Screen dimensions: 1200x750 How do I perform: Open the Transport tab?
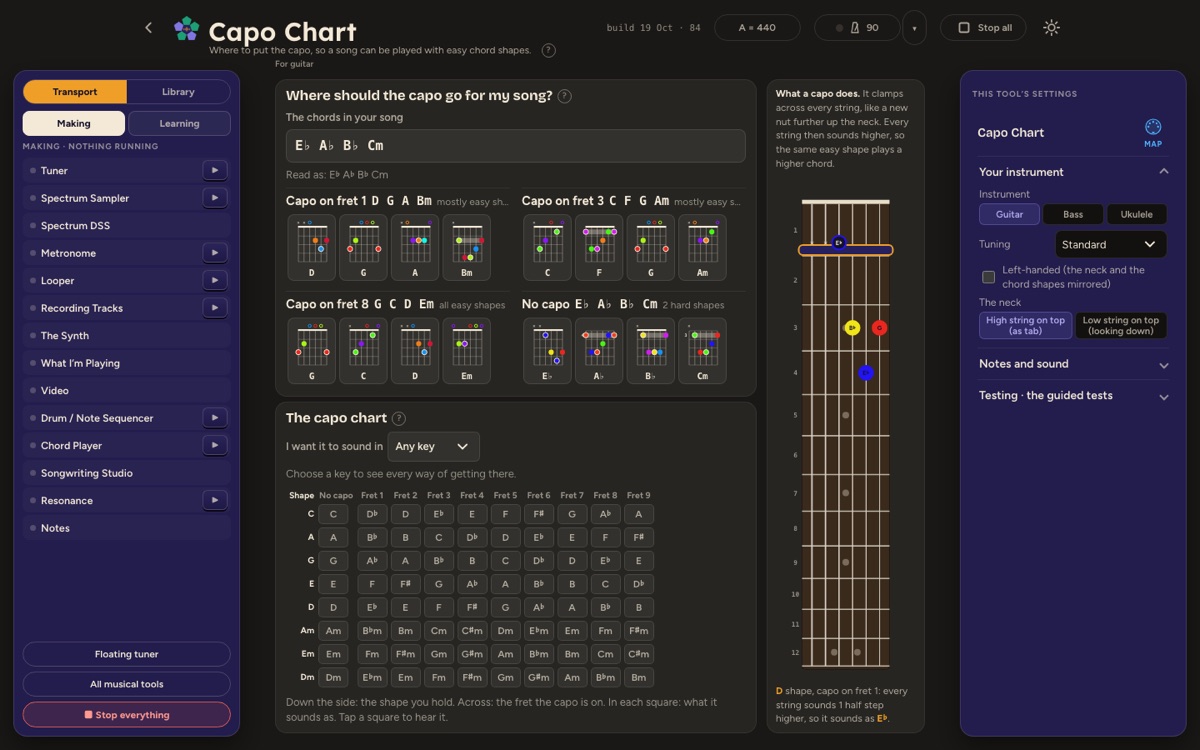tap(75, 92)
